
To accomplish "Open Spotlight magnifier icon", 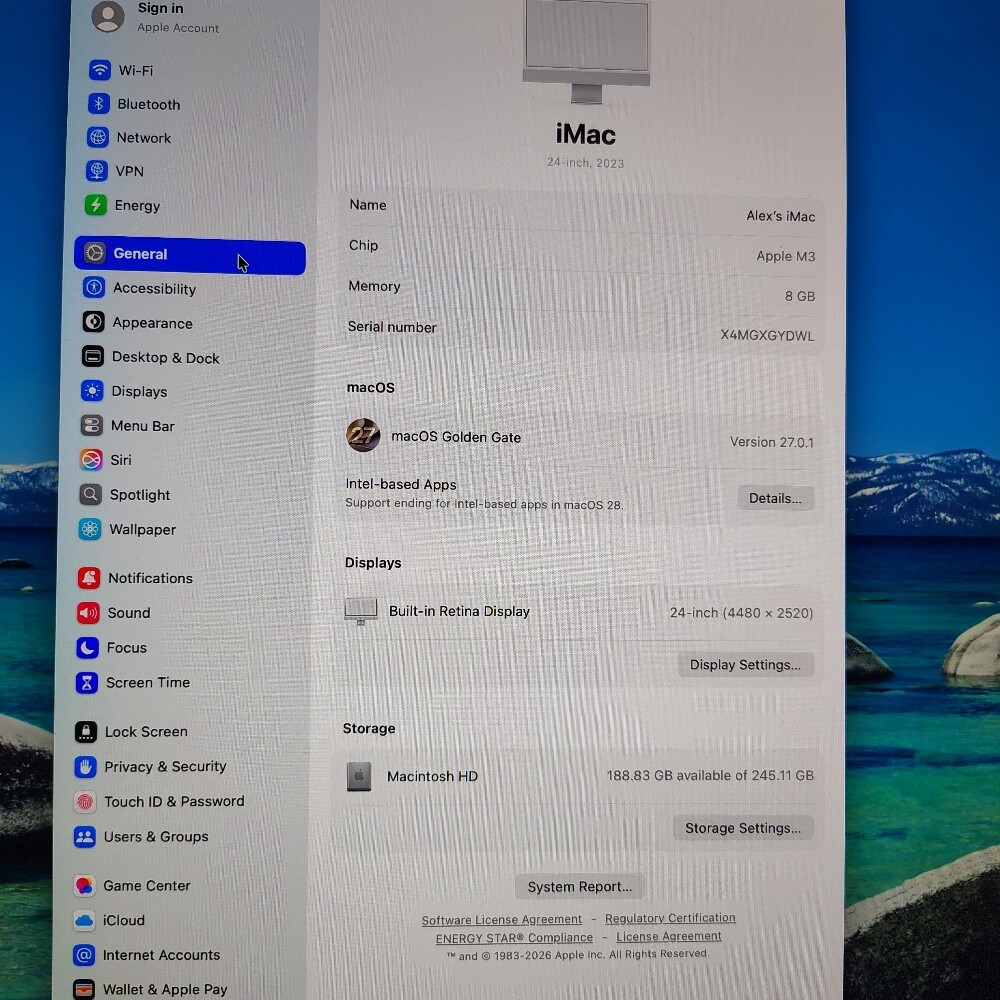I will point(90,494).
